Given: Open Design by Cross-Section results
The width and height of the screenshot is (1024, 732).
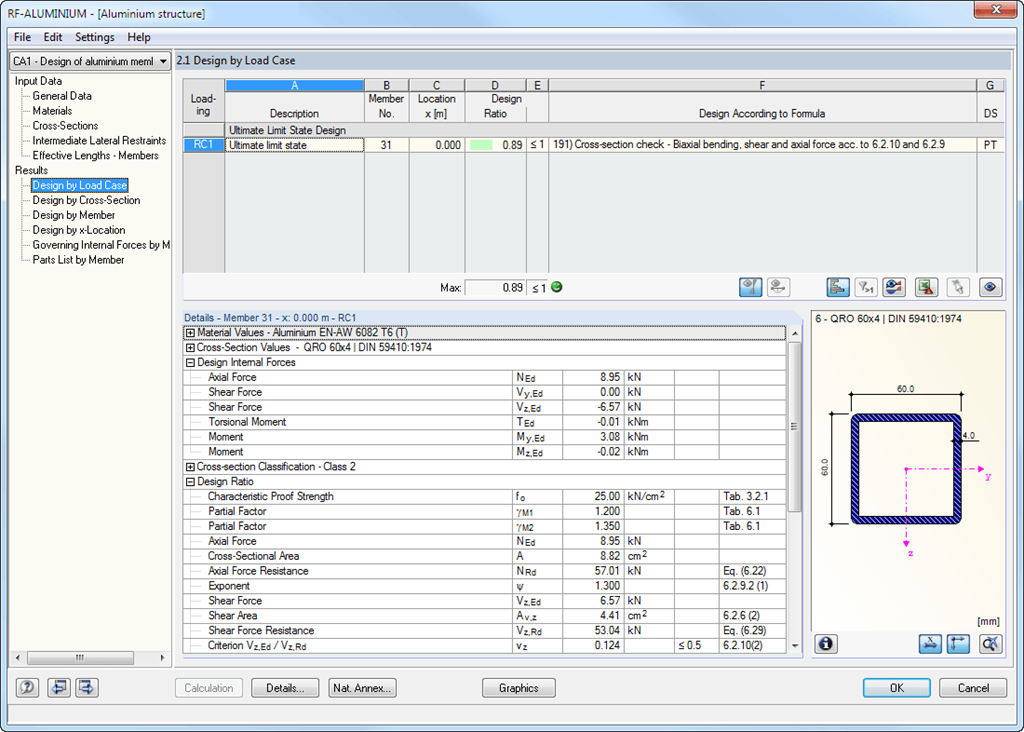Looking at the screenshot, I should (x=86, y=200).
